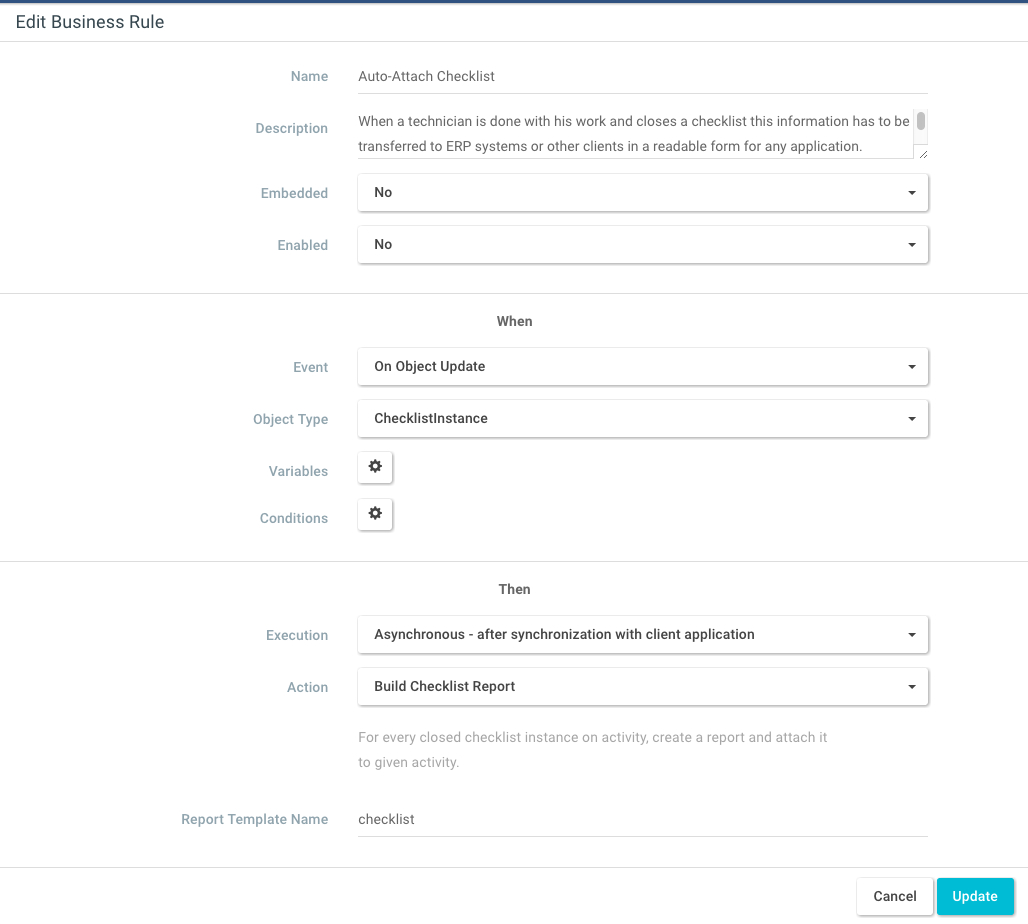
Task: Click the Description scrollbar thumb
Action: [920, 121]
